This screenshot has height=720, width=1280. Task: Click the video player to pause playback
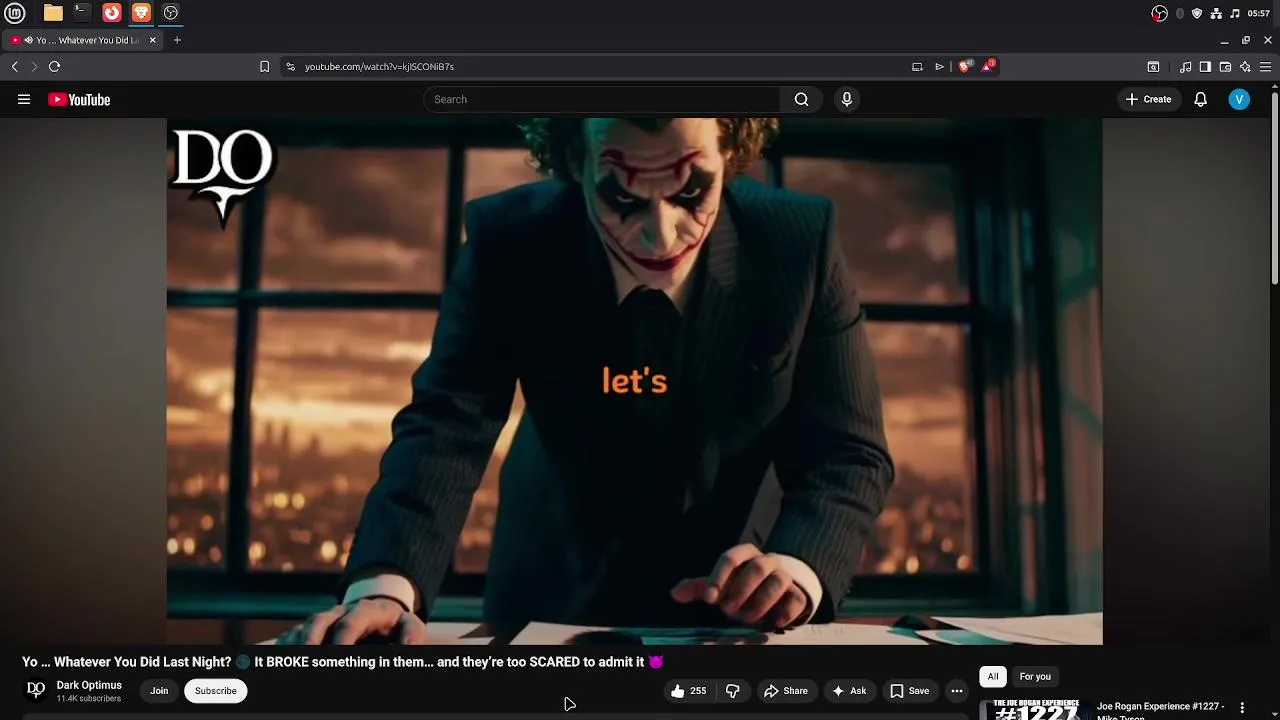pos(634,381)
